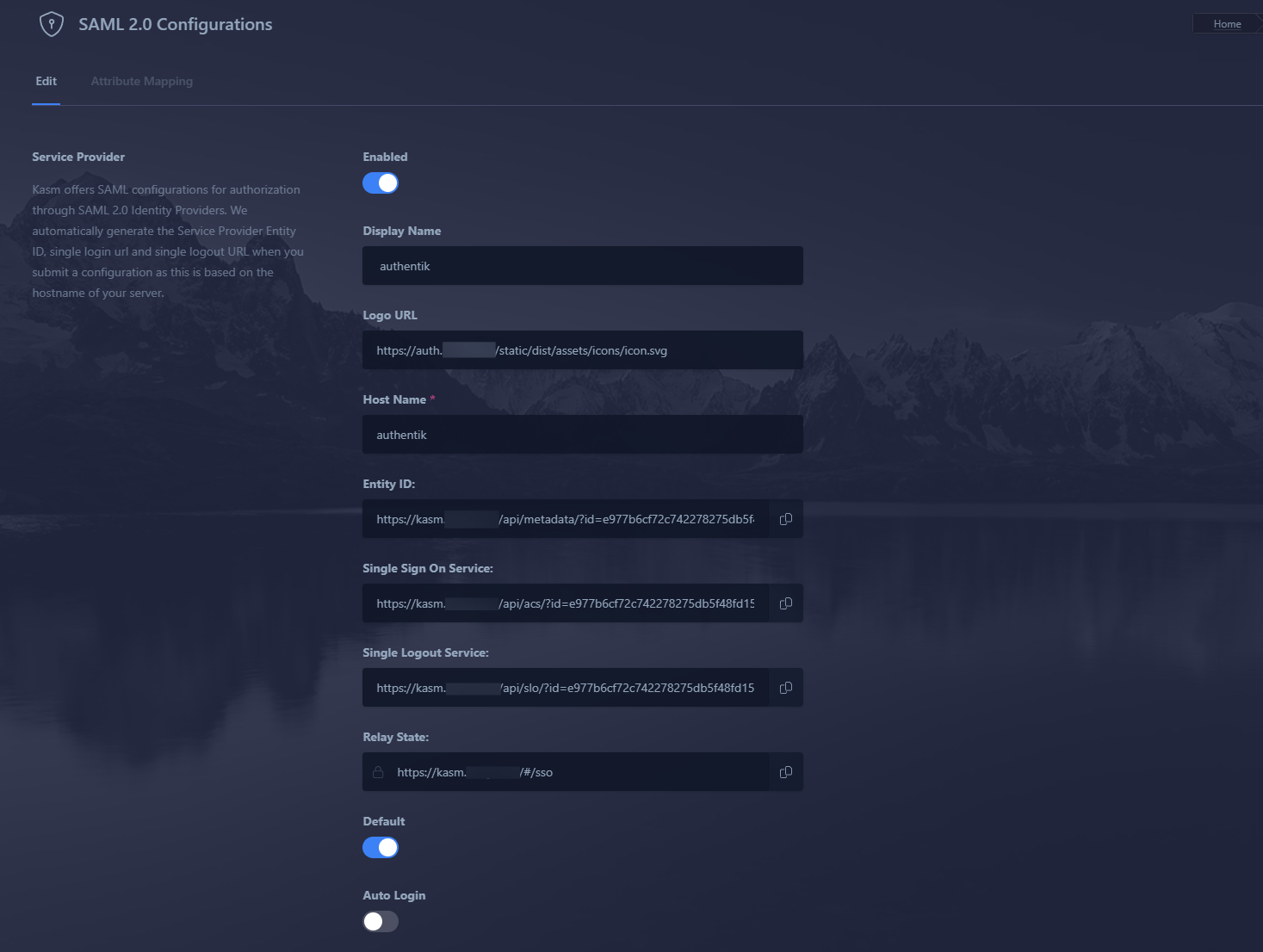The width and height of the screenshot is (1263, 952).
Task: Toggle the Enabled switch off
Action: pyautogui.click(x=381, y=182)
